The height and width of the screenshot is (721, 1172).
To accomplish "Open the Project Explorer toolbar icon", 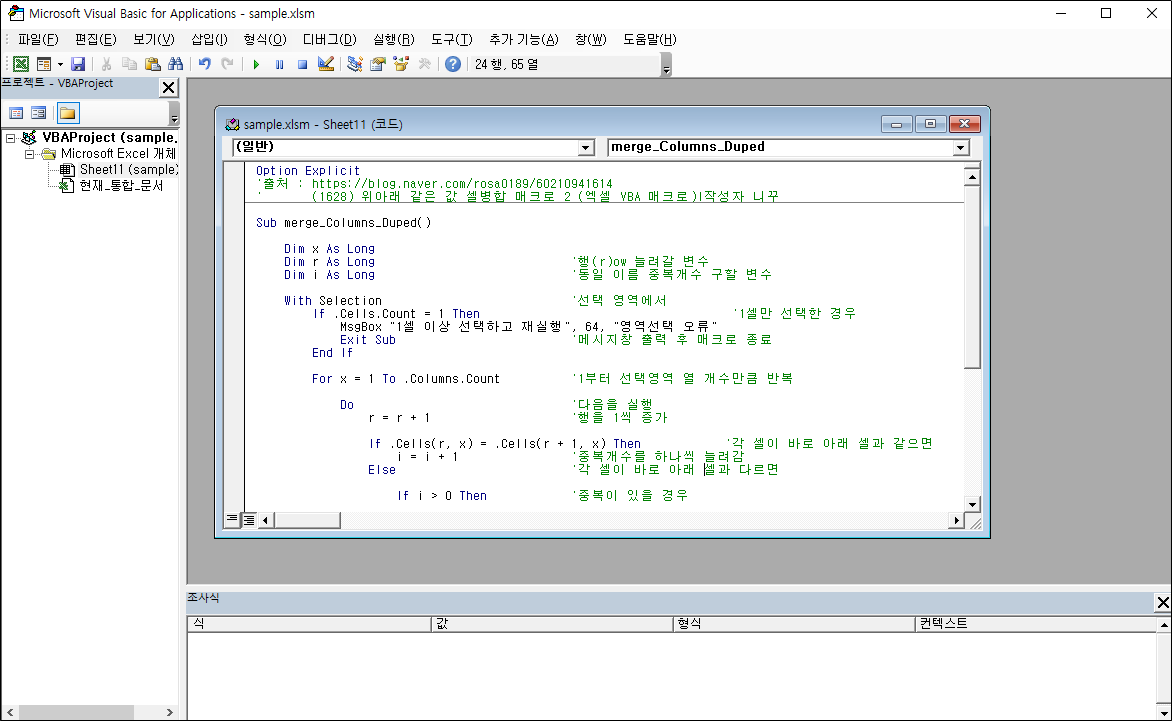I will coord(355,64).
